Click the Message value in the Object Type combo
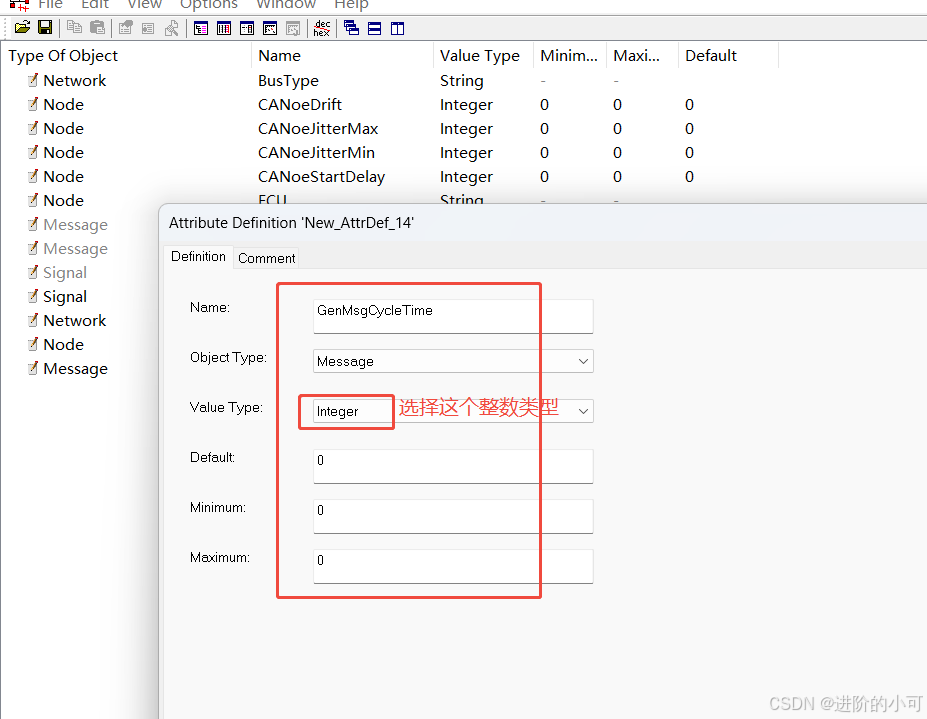This screenshot has width=927, height=719. (x=345, y=361)
